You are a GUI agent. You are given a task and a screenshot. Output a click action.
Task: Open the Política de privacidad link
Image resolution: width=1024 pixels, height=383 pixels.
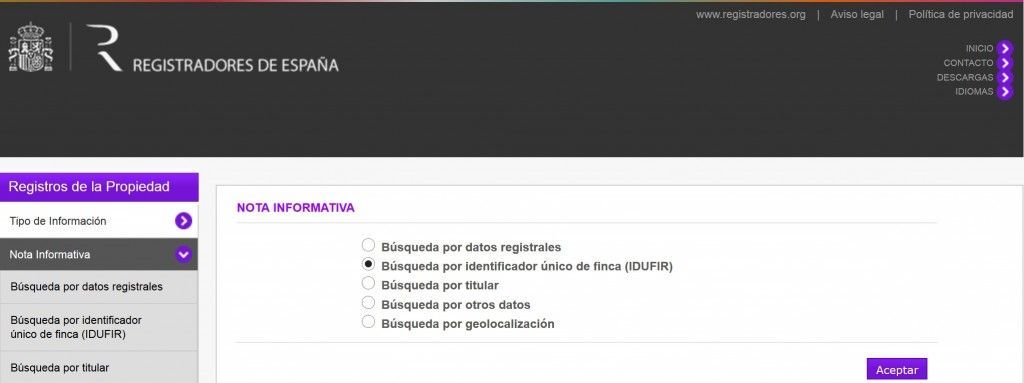961,14
